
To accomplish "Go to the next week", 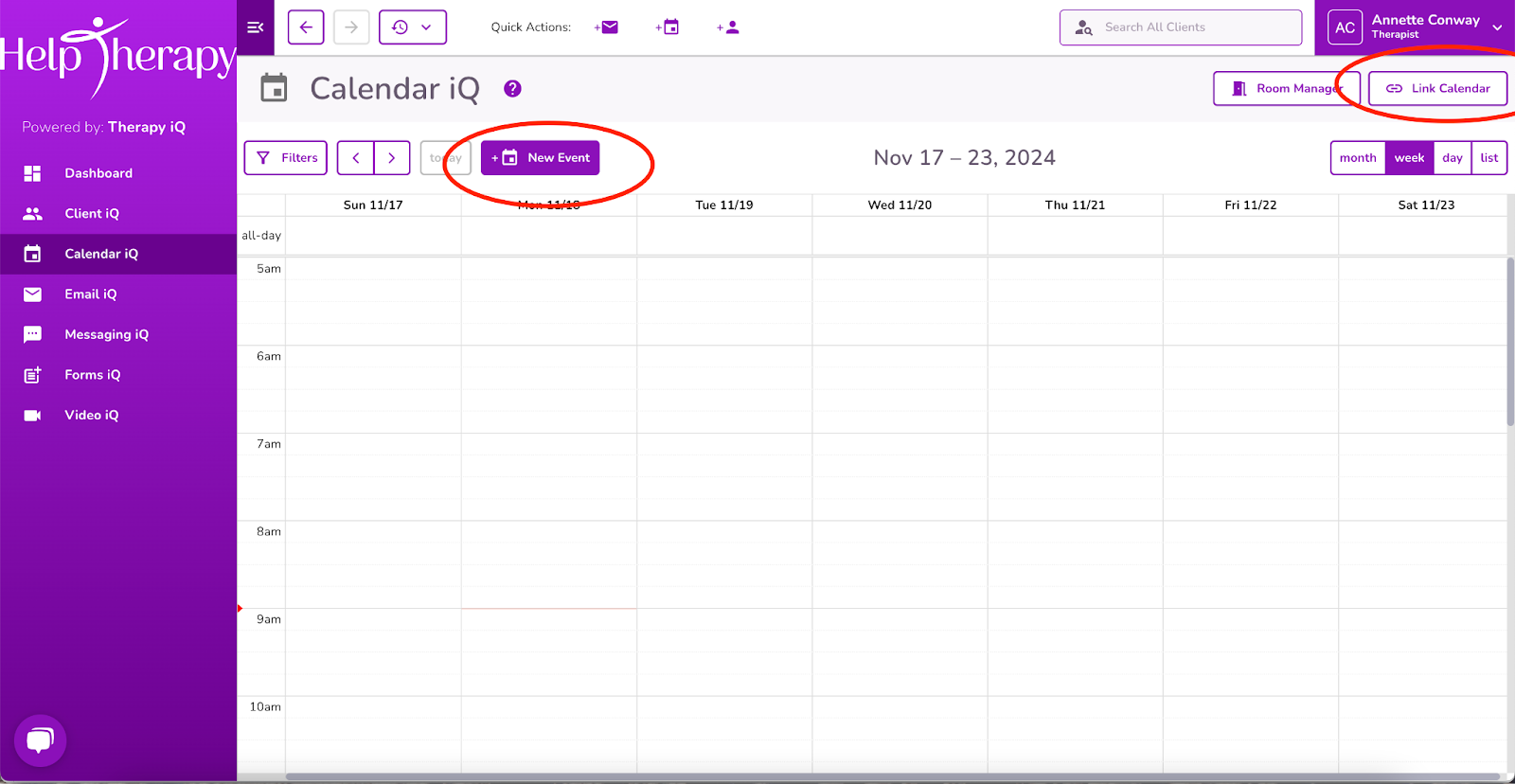I will (392, 158).
